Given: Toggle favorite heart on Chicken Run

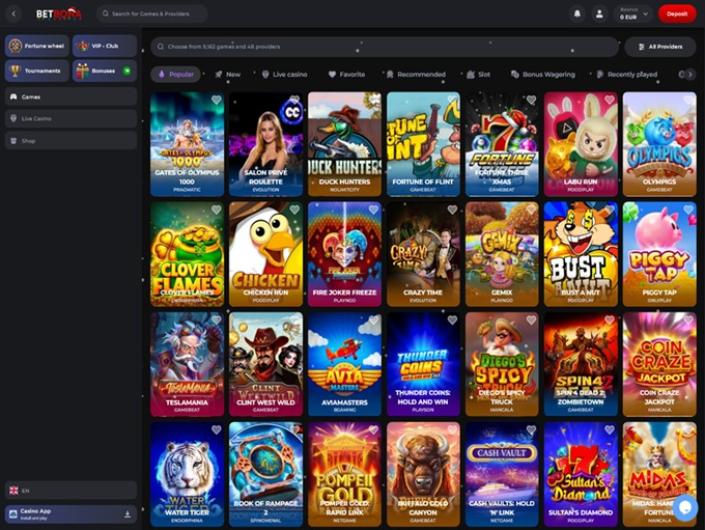Looking at the screenshot, I should click(x=294, y=210).
